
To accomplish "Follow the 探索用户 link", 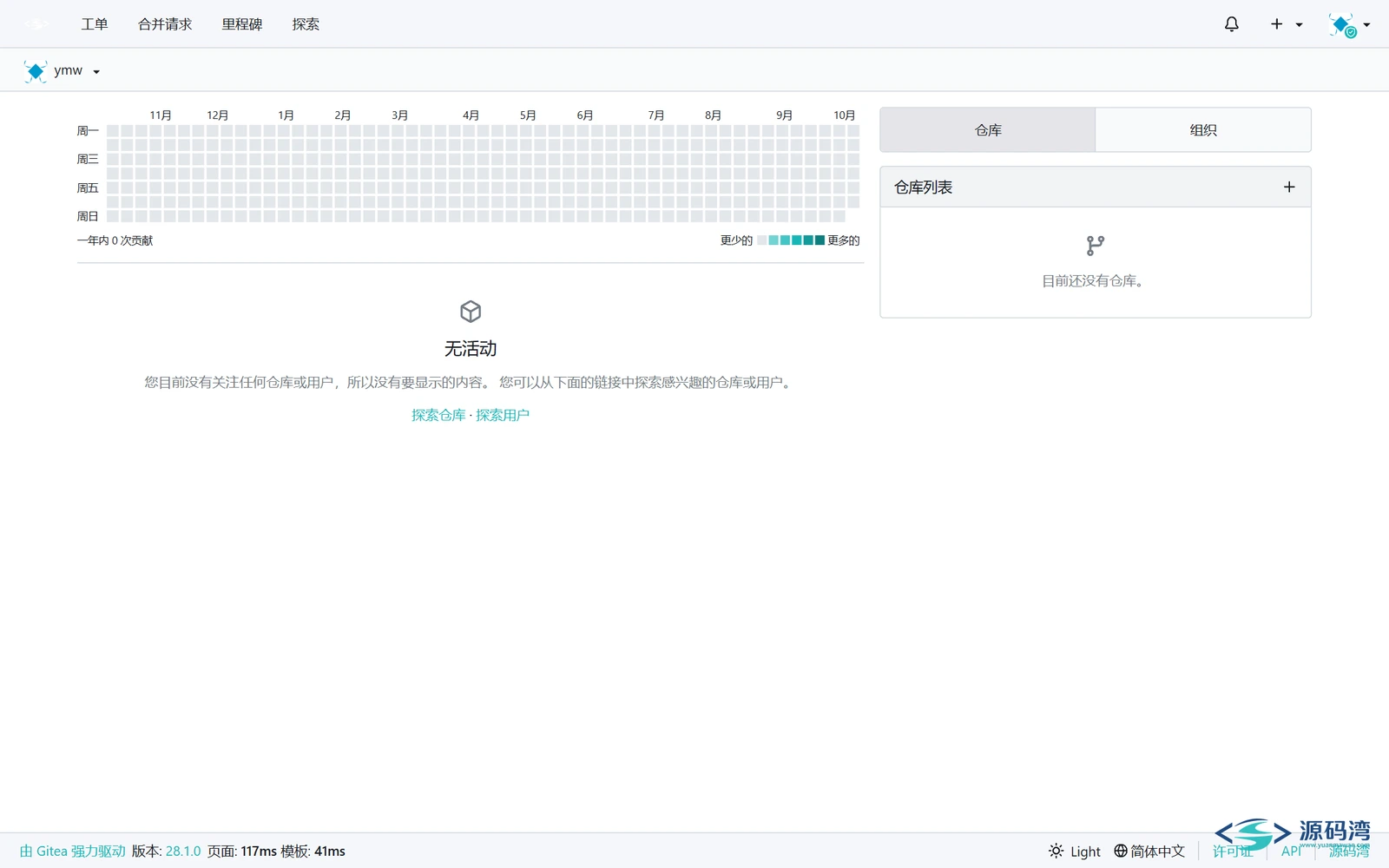I will coord(503,415).
